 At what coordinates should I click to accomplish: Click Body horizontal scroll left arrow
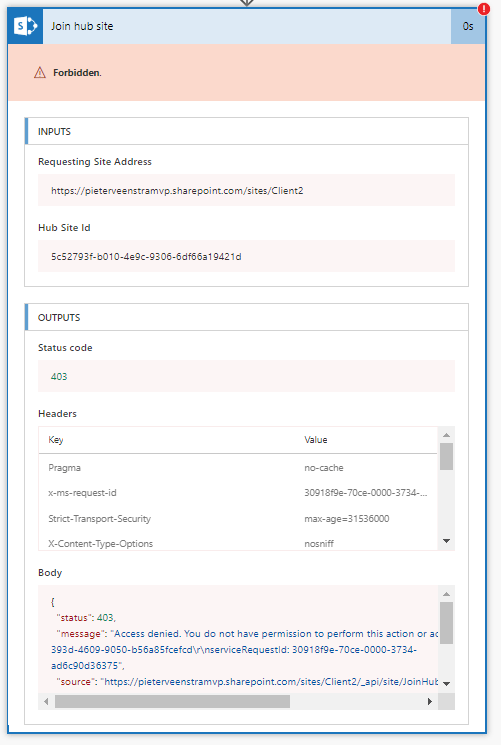(x=46, y=702)
